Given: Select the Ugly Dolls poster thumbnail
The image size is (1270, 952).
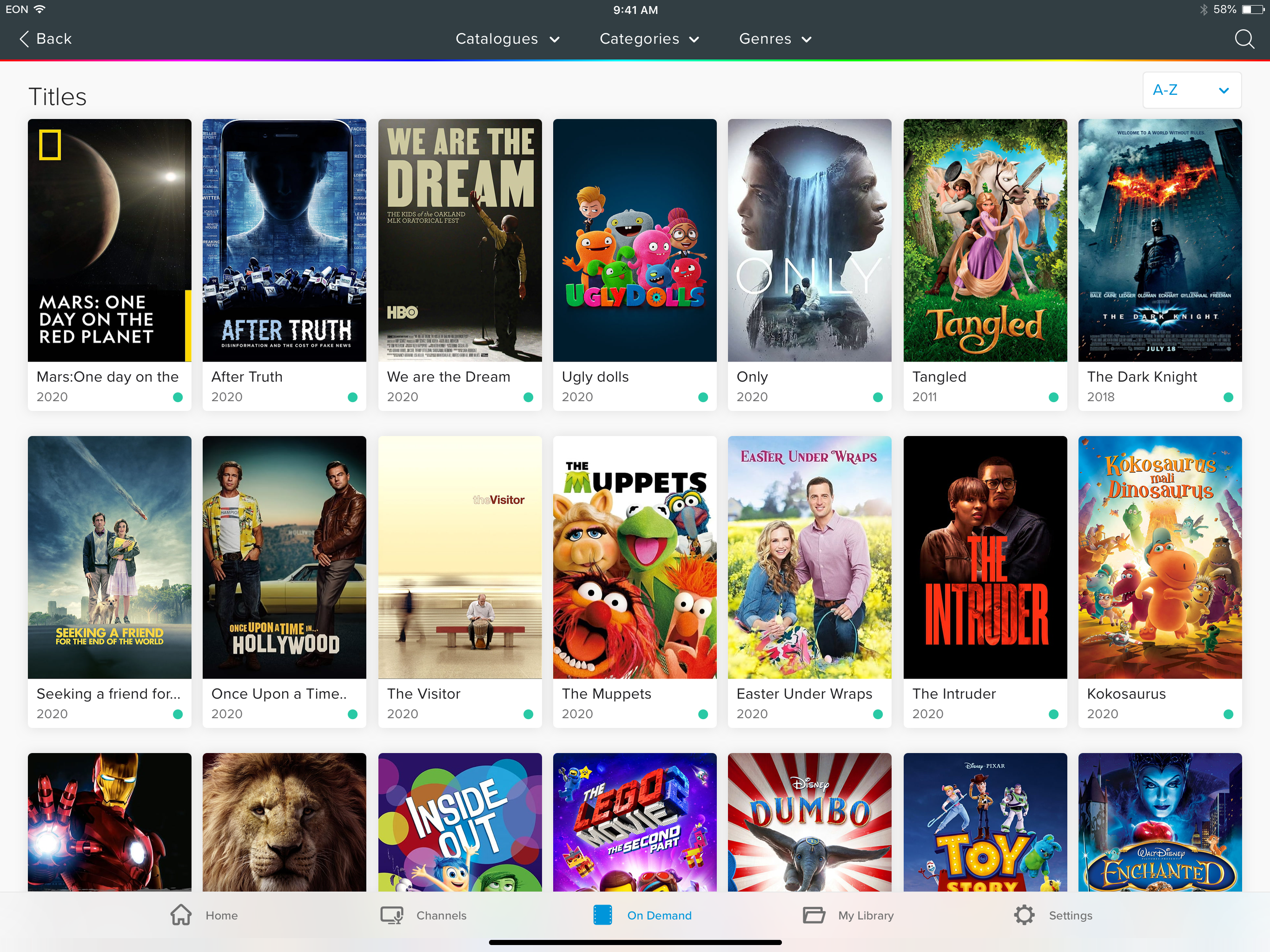Looking at the screenshot, I should pos(635,240).
